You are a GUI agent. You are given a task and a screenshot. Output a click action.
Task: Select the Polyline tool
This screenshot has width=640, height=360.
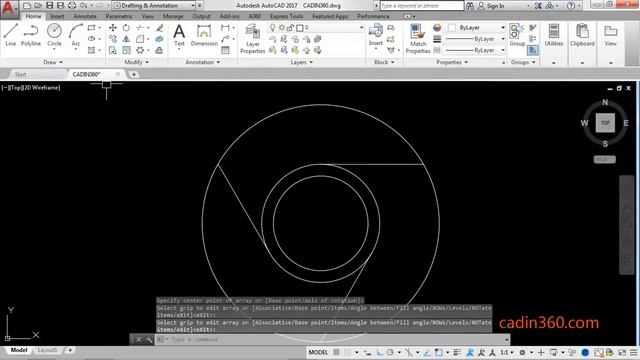[x=31, y=35]
